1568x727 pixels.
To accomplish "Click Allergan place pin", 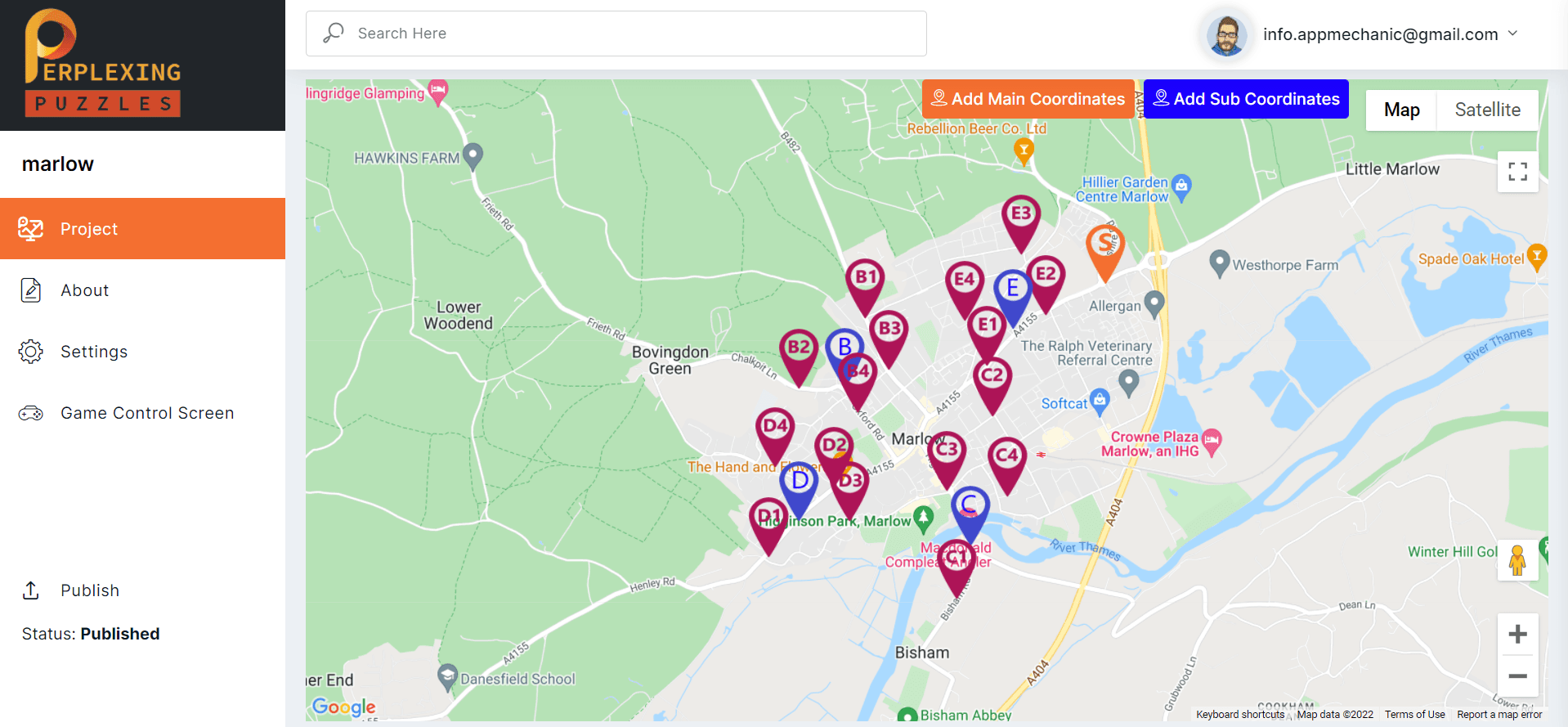I will coord(1154,304).
